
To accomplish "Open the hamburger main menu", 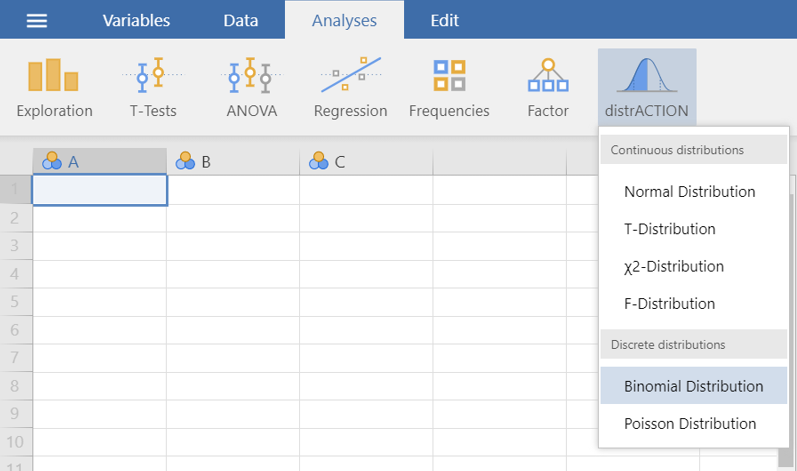I will click(36, 21).
